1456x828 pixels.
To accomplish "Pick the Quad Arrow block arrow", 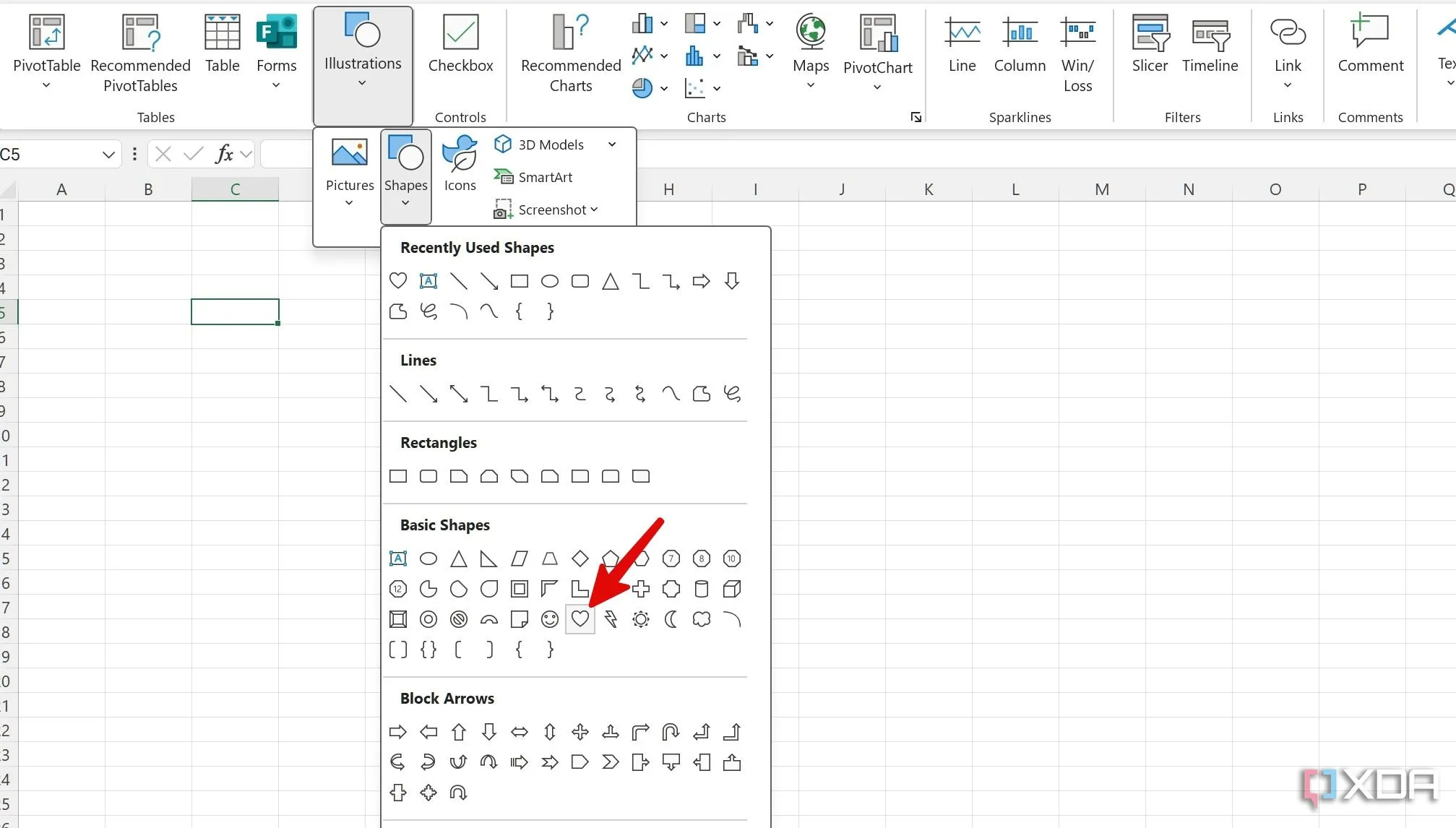I will click(x=580, y=732).
